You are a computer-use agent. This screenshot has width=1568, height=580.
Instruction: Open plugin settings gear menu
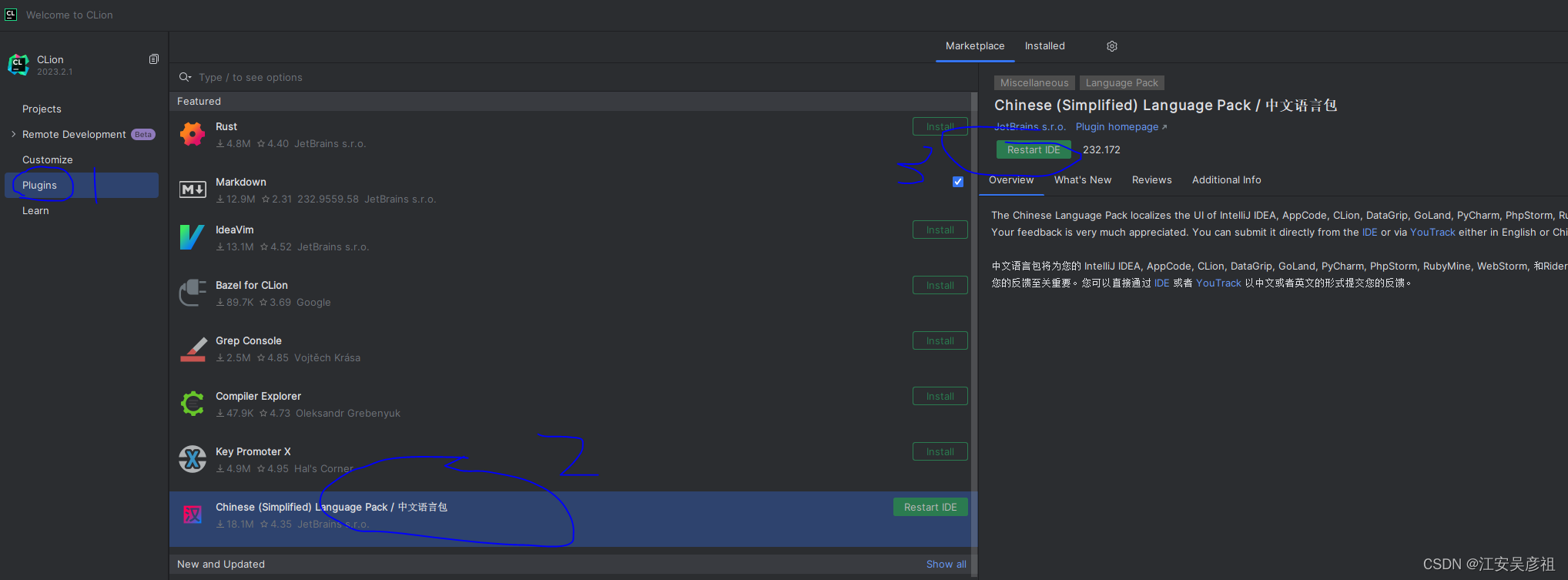pos(1112,46)
